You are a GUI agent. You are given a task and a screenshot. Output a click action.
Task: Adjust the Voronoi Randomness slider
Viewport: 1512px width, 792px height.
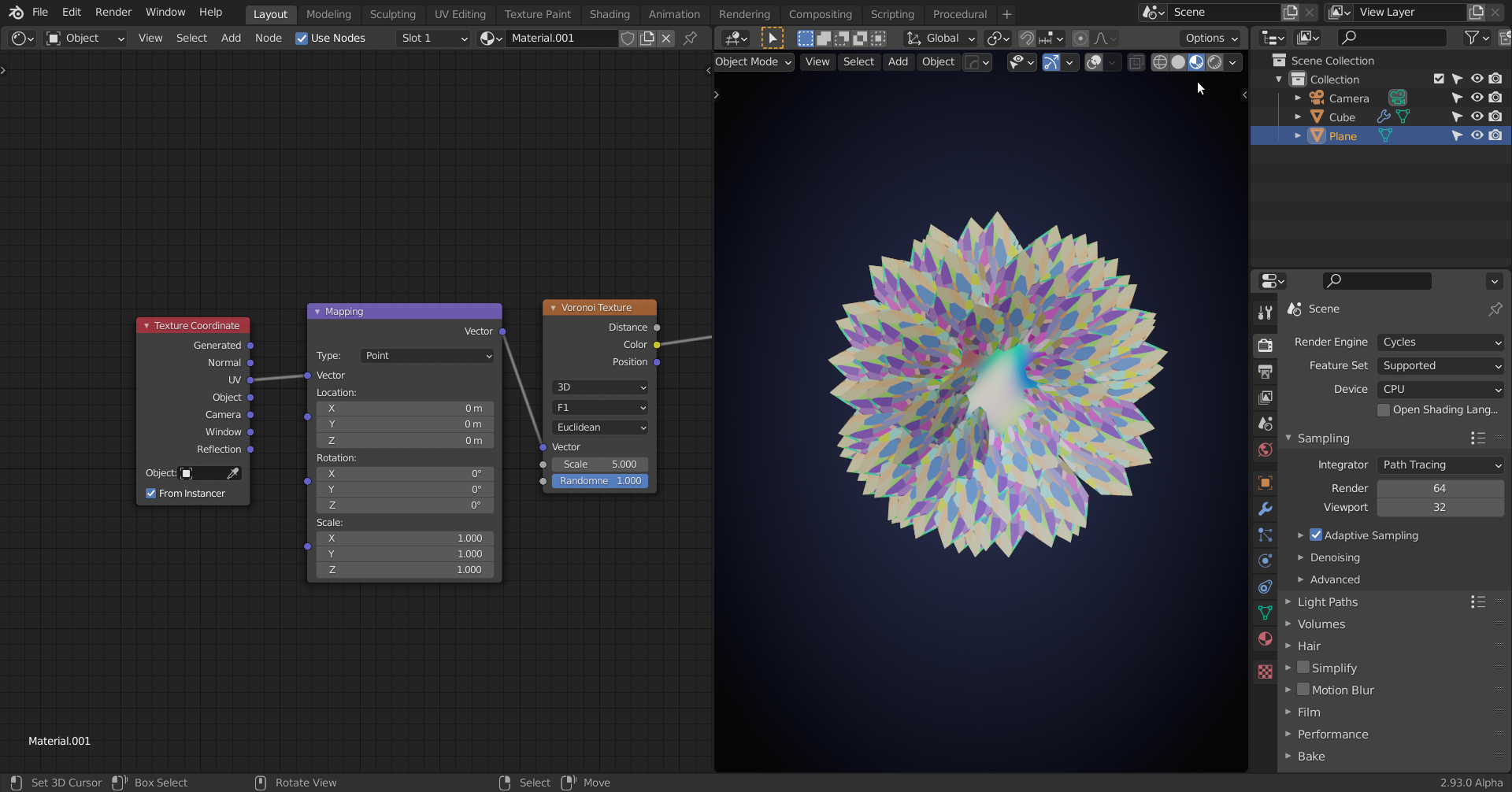[x=600, y=481]
